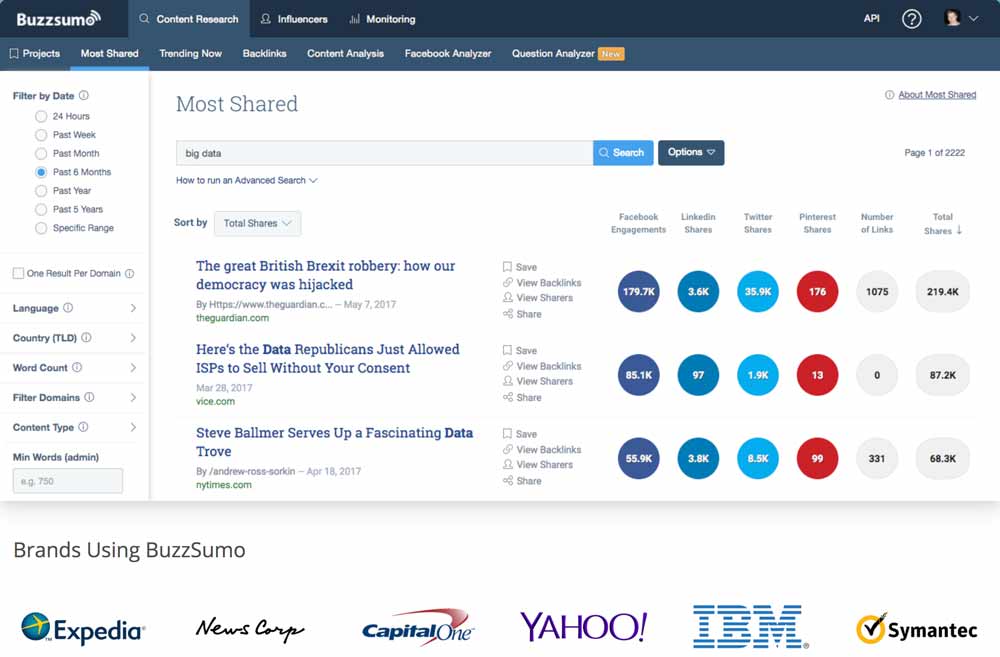Click the Filter Domains info icon
This screenshot has height=657, width=1000.
[x=89, y=397]
